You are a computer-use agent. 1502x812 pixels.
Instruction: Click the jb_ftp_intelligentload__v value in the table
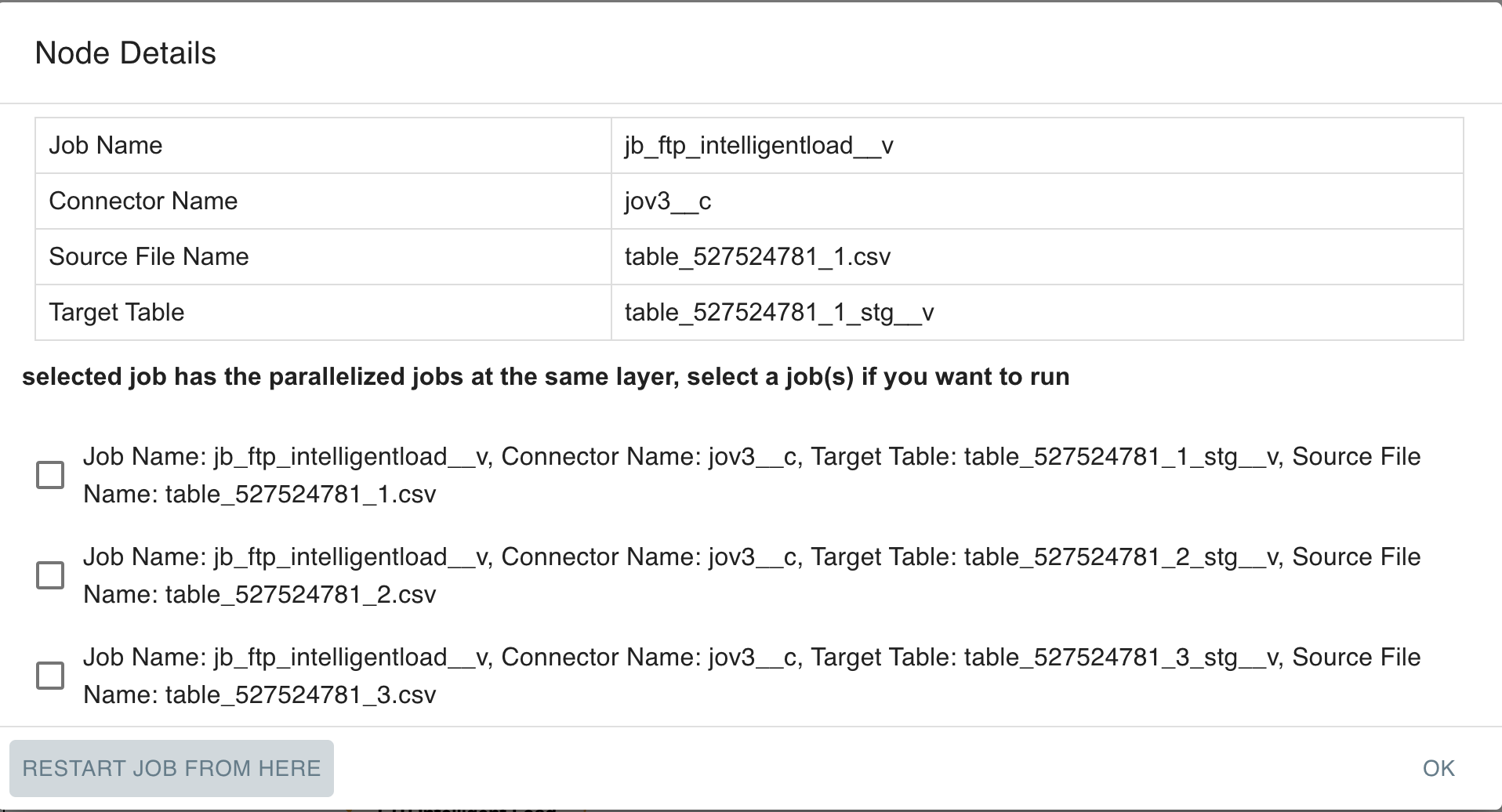[x=759, y=146]
